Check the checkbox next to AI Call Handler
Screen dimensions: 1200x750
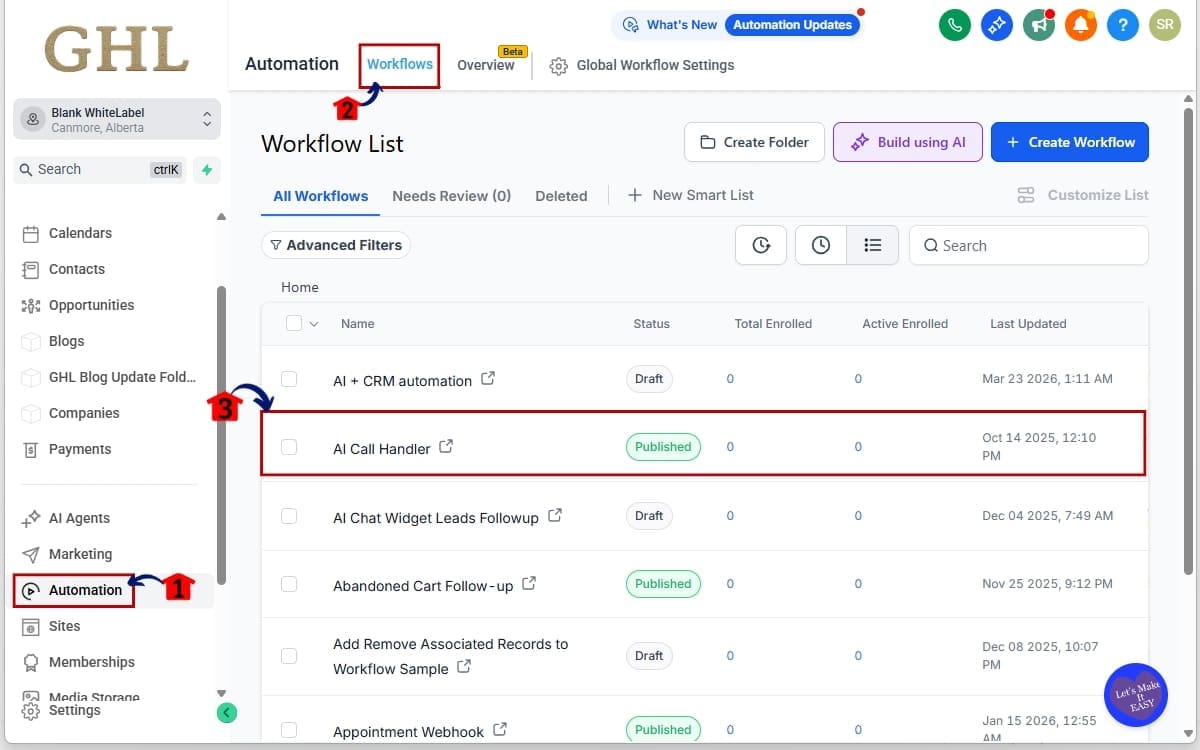289,447
